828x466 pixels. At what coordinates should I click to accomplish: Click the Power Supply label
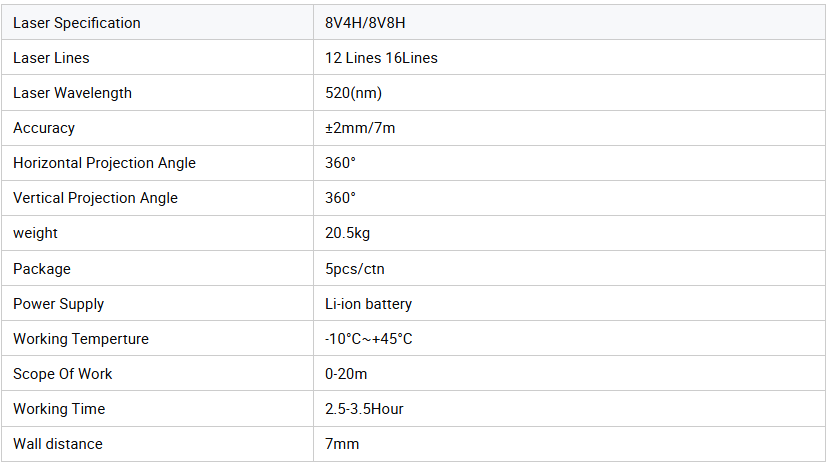pos(59,304)
